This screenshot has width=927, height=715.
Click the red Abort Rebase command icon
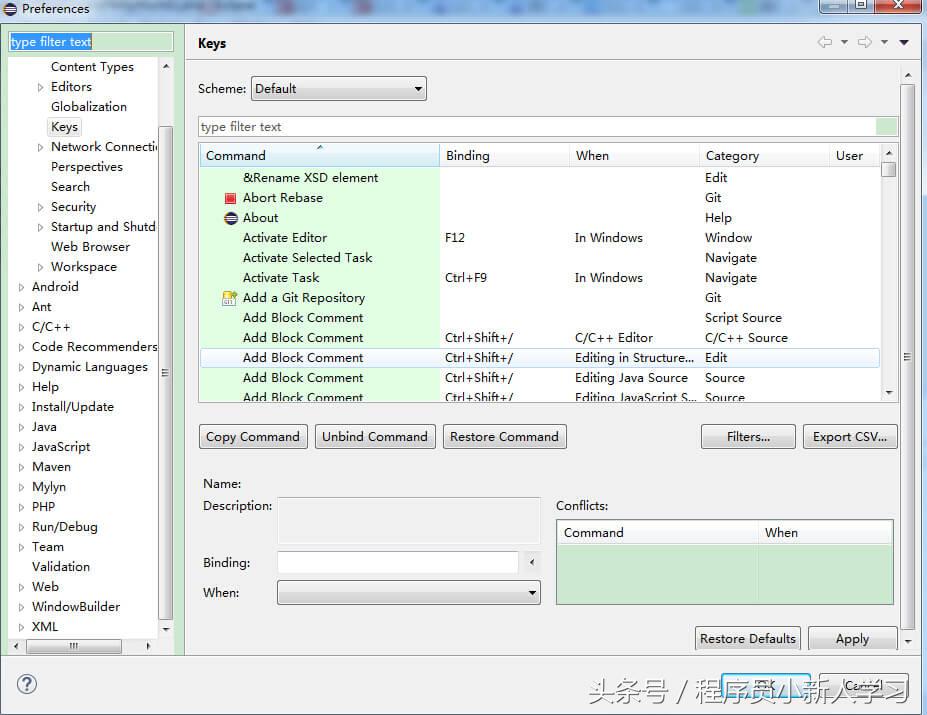tap(231, 198)
